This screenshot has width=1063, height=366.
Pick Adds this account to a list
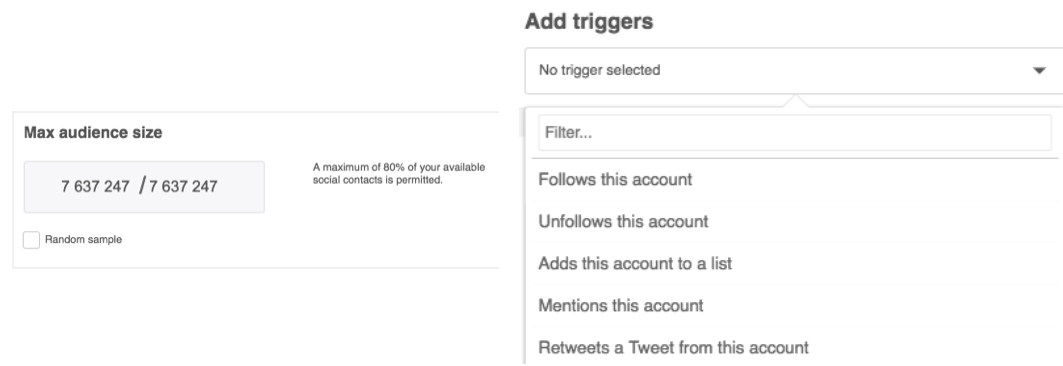tap(795, 264)
